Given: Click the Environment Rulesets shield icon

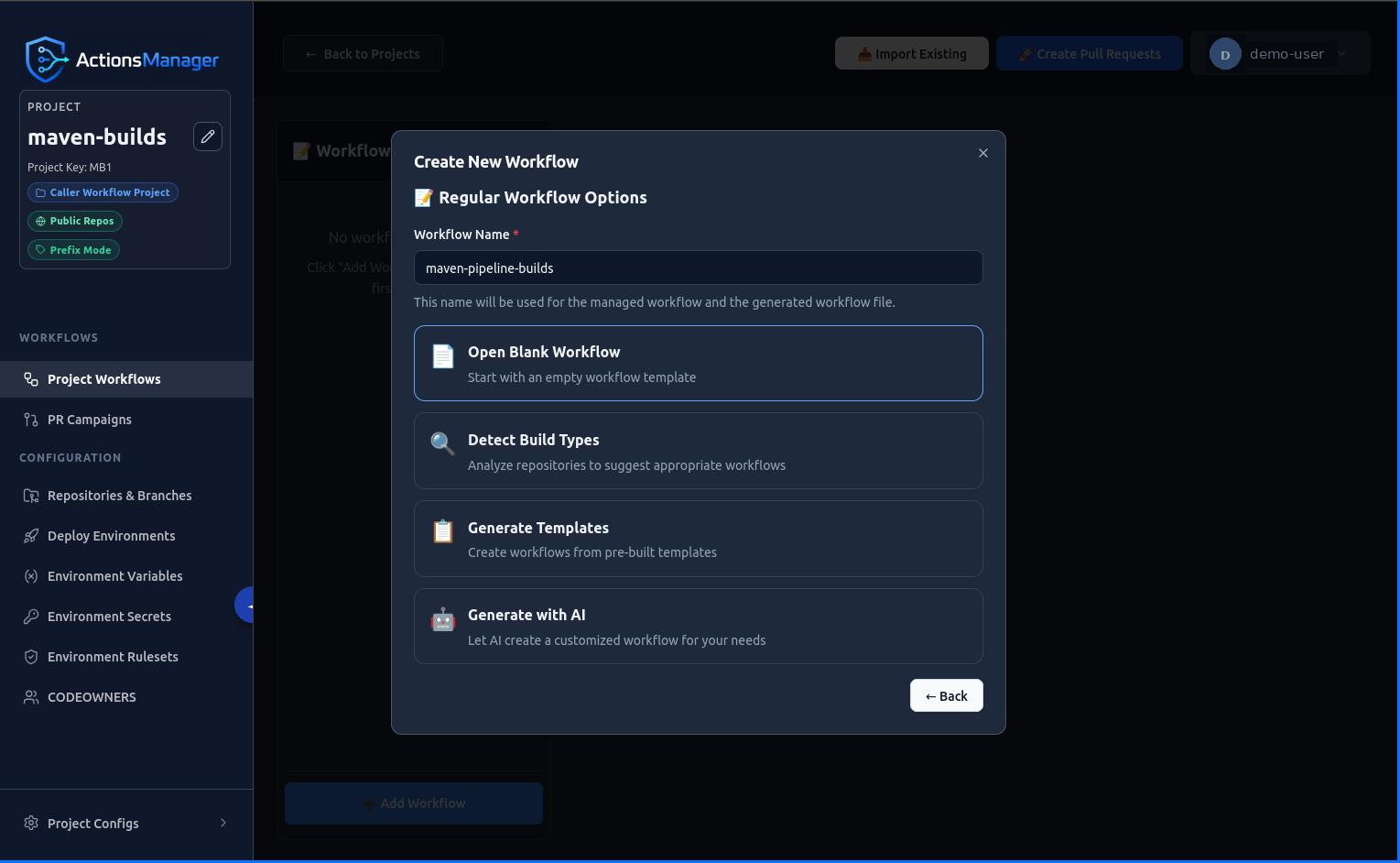Looking at the screenshot, I should tap(31, 657).
